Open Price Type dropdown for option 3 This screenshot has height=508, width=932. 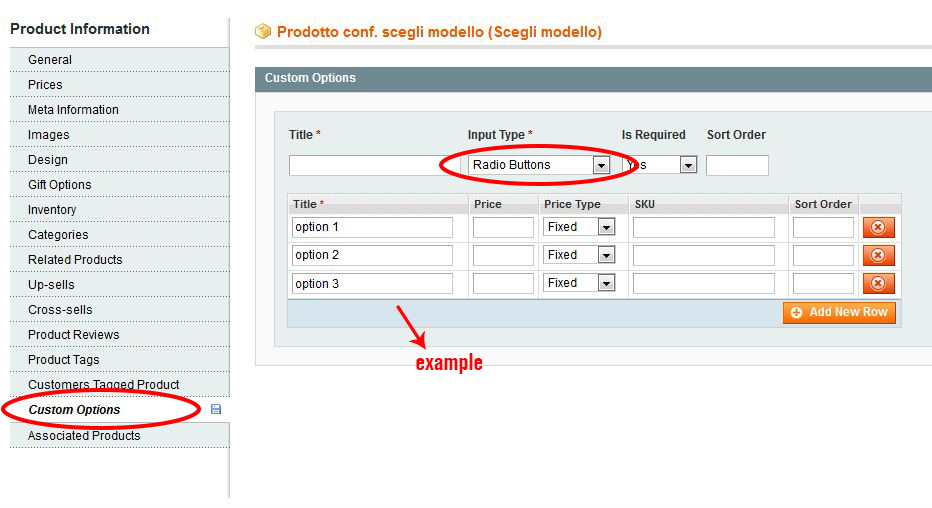(x=579, y=284)
